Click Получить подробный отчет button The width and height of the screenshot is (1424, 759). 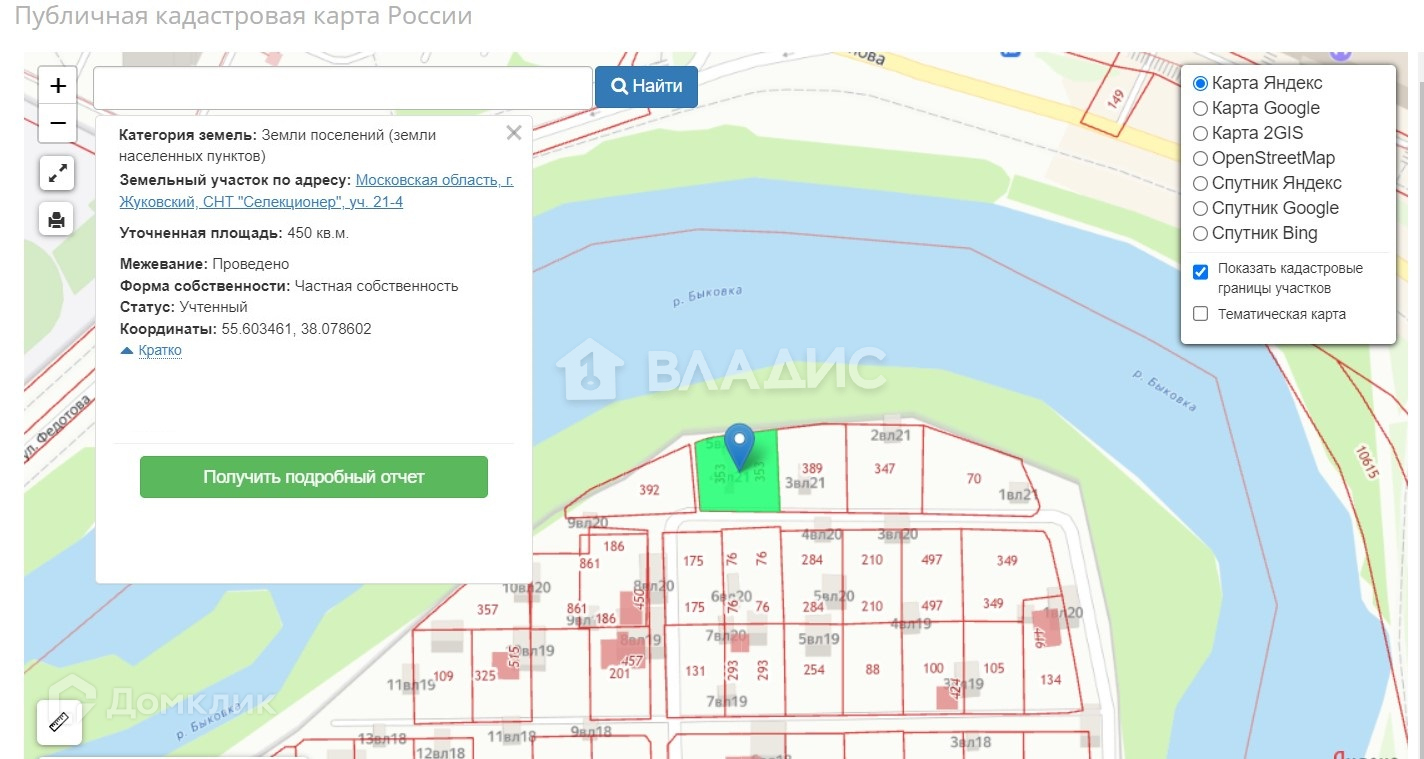[x=314, y=477]
